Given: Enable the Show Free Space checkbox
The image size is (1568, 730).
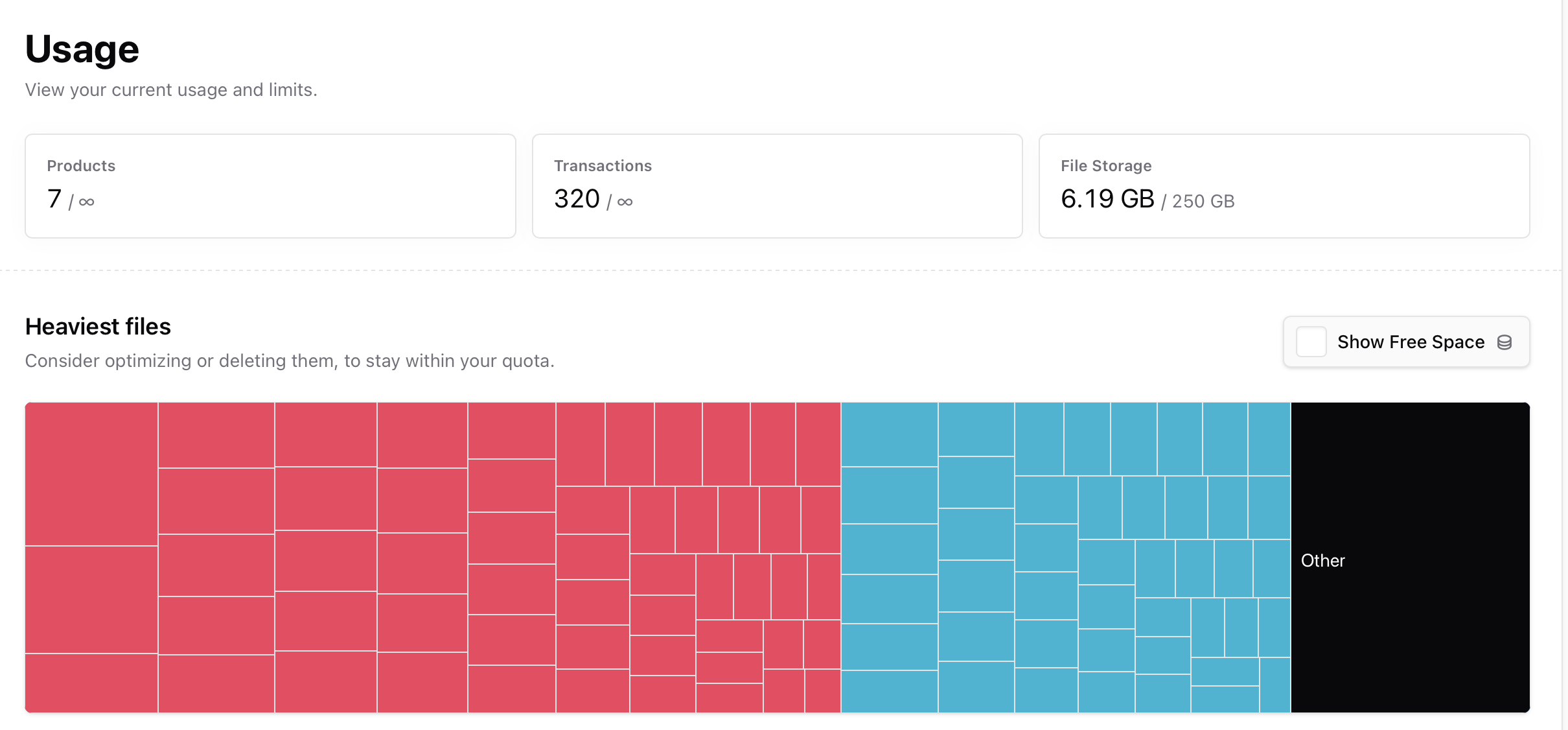Looking at the screenshot, I should coord(1313,342).
